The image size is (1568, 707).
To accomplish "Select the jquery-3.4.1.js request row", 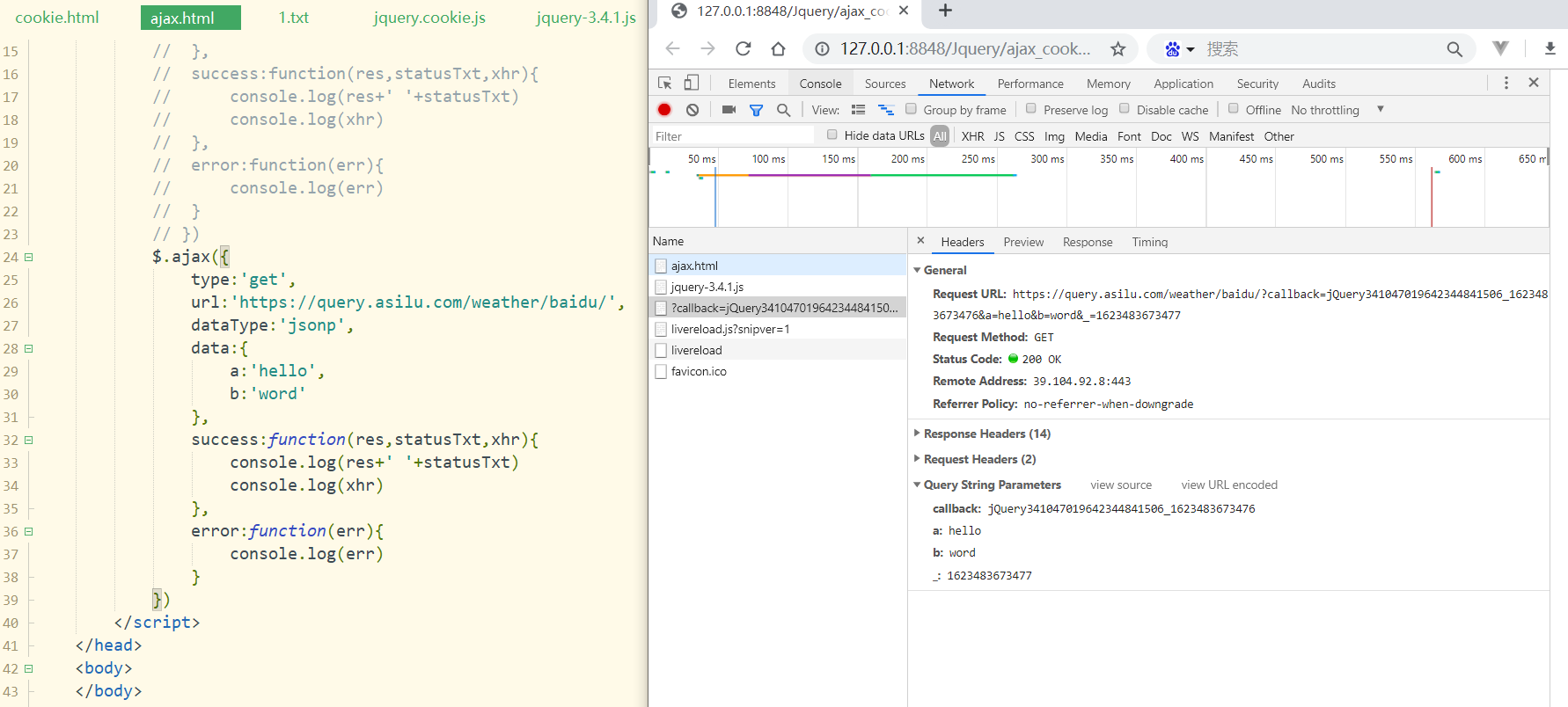I will pyautogui.click(x=778, y=287).
